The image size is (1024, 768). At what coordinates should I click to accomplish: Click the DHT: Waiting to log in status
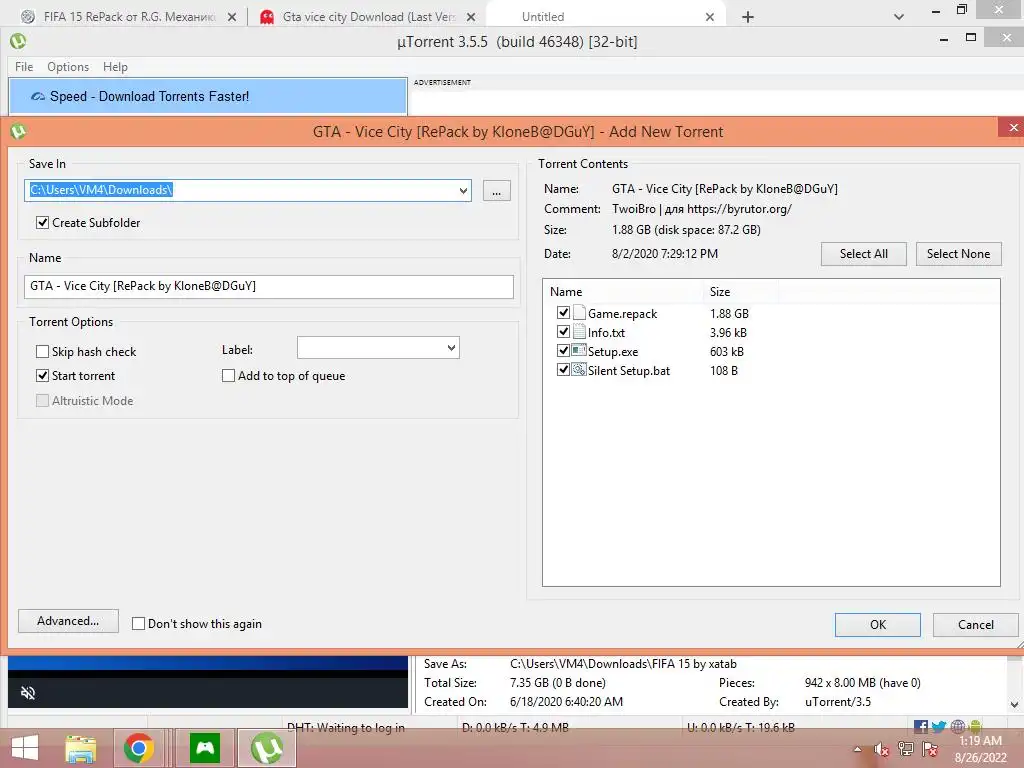point(346,727)
